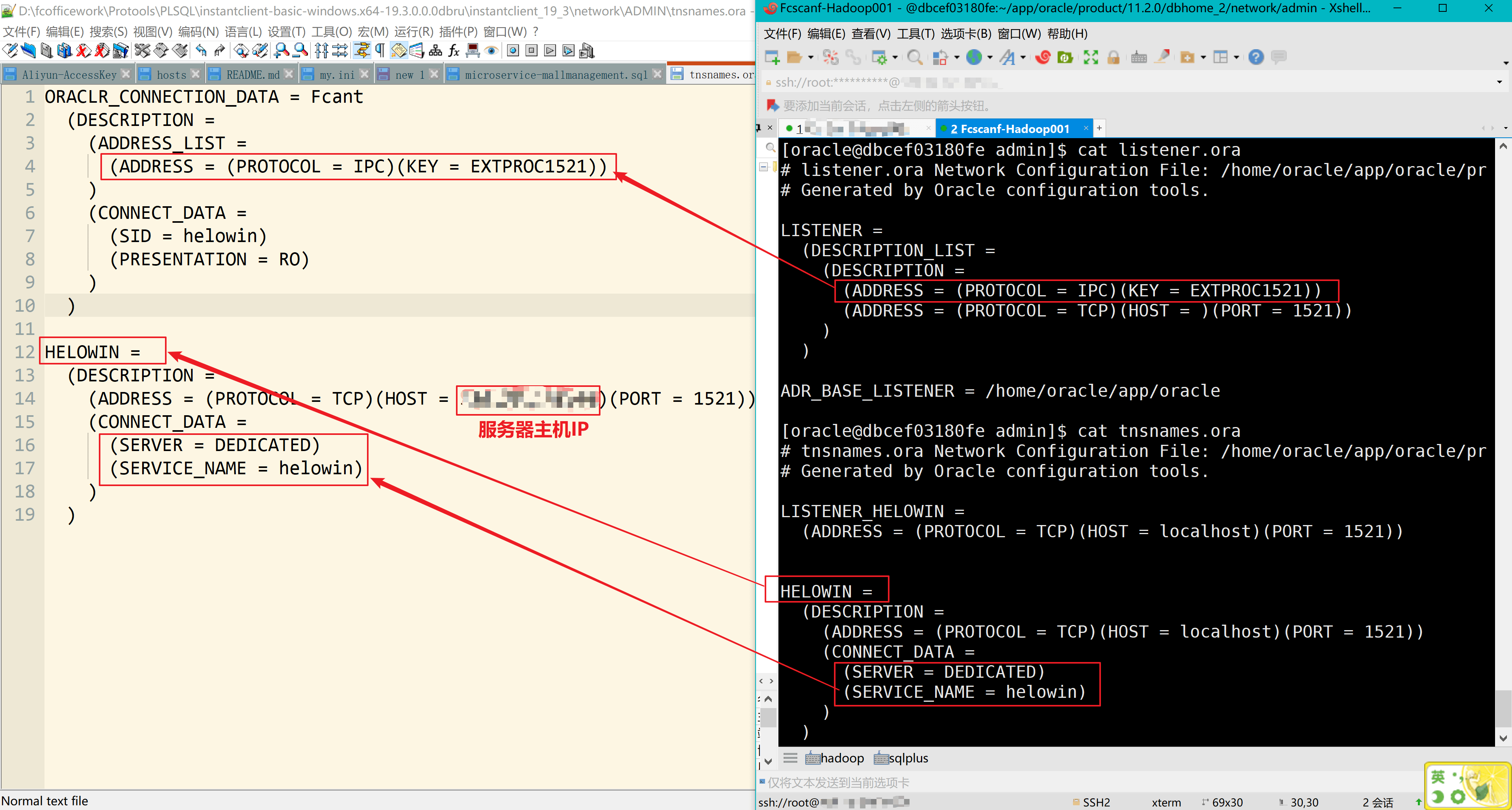Open the dropdown beside Xshell open folder
Image resolution: width=1512 pixels, height=810 pixels.
pos(811,57)
